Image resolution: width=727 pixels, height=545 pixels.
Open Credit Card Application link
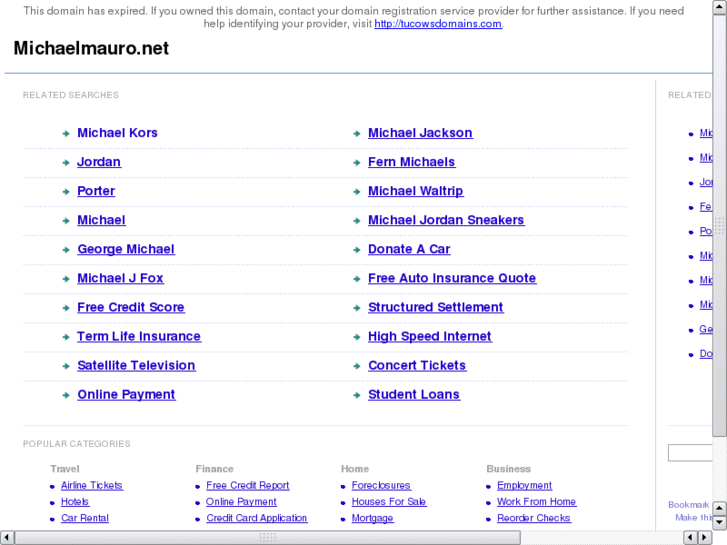tap(256, 518)
